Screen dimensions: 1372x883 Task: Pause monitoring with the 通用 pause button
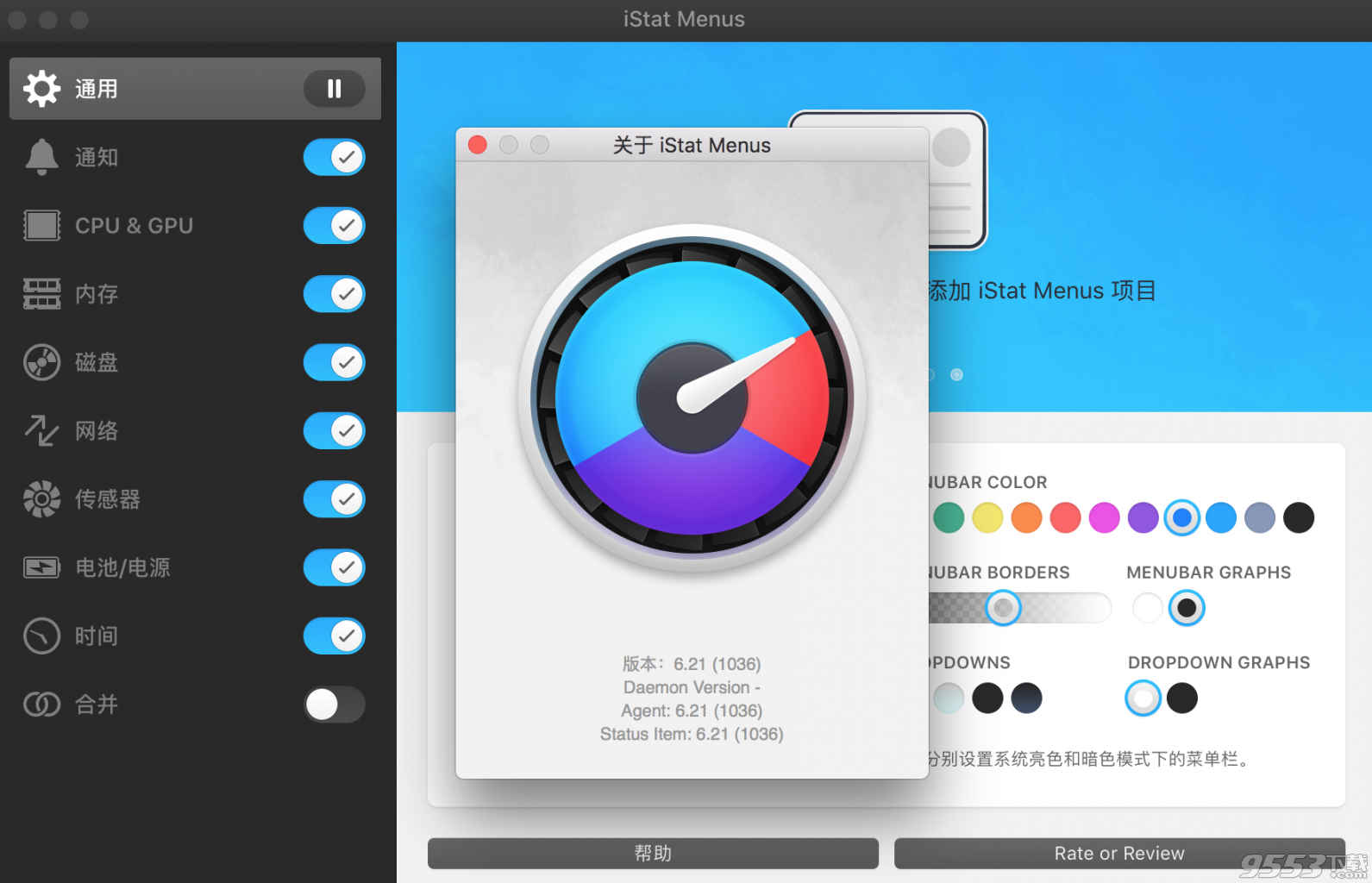tap(335, 89)
